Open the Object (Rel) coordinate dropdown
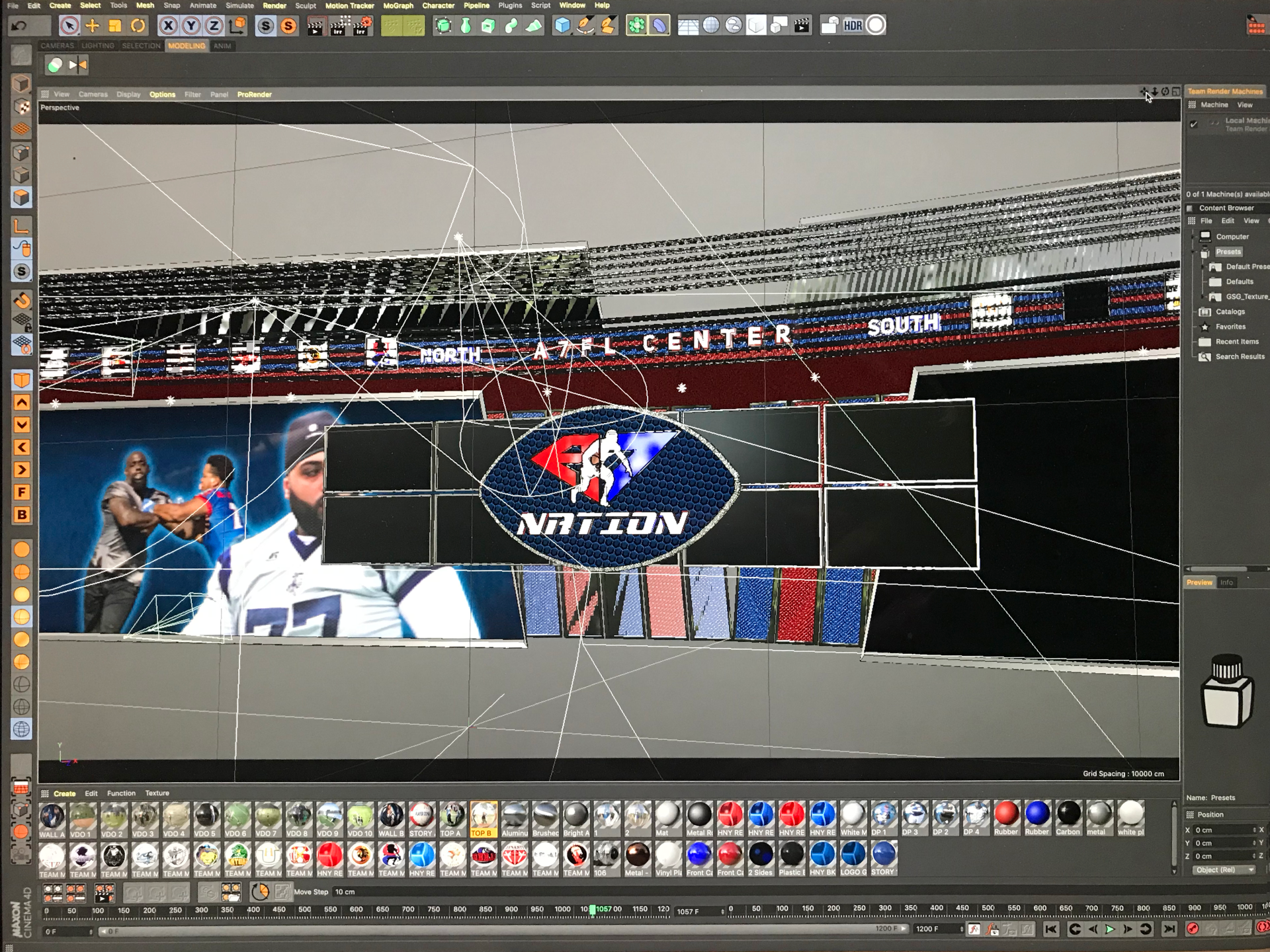This screenshot has width=1270, height=952. (1224, 870)
